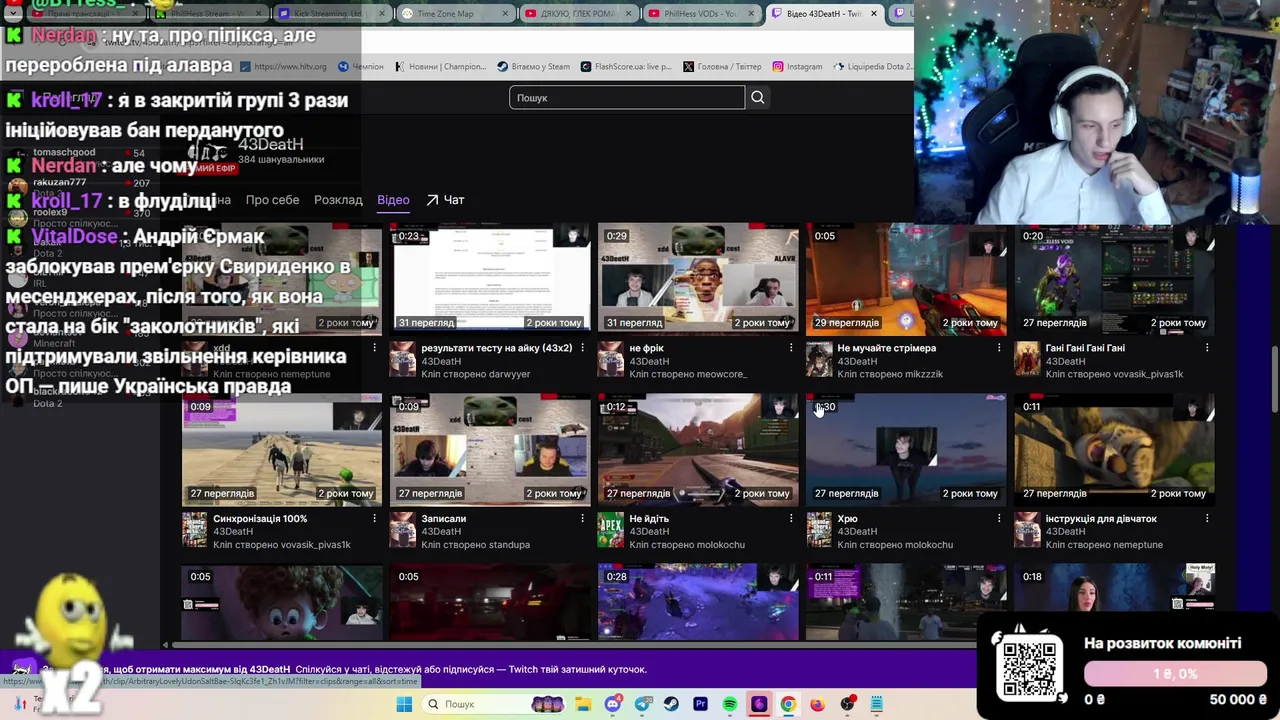Play the 0:09 'Синхронізація 100%' thumbnail
This screenshot has width=1280, height=720.
282,449
